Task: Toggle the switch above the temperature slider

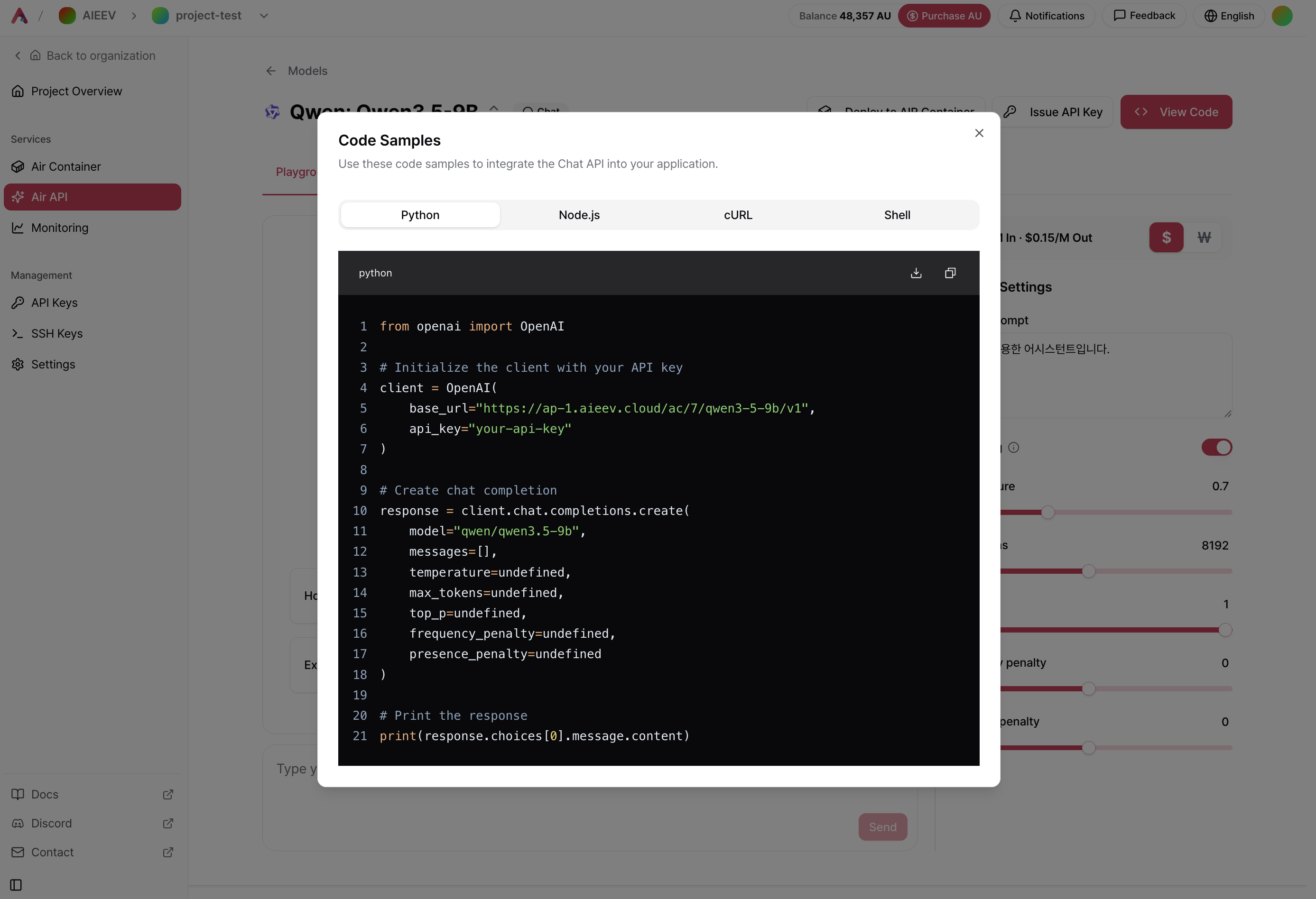Action: tap(1216, 447)
